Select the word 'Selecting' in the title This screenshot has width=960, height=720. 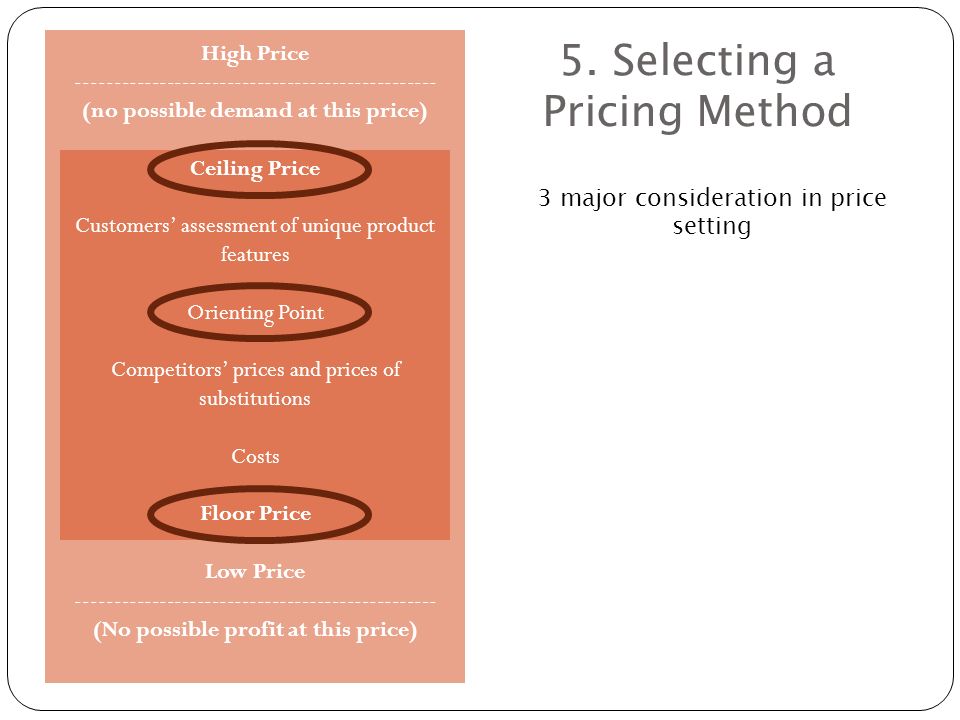pos(706,62)
